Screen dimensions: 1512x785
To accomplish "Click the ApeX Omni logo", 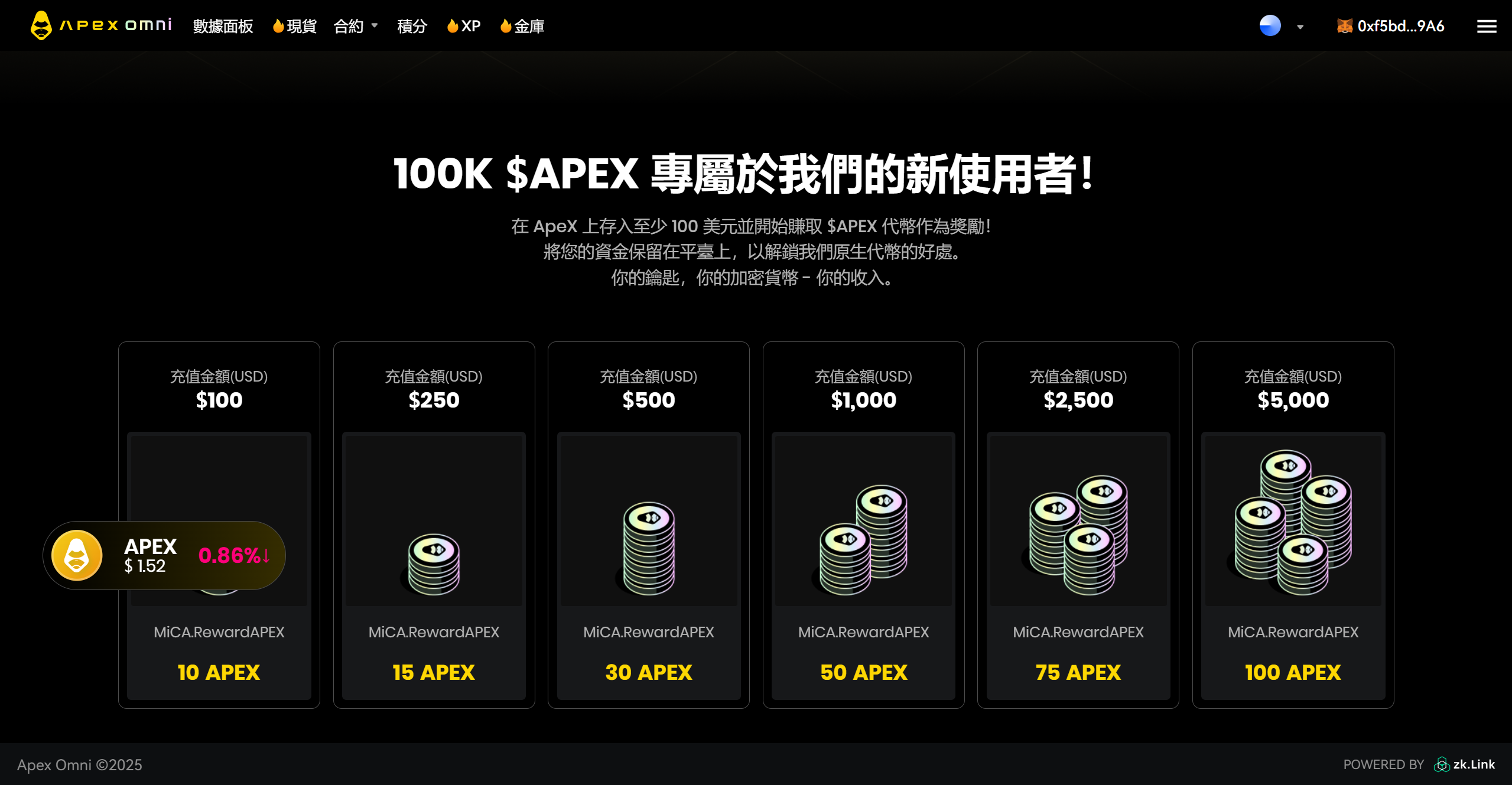I will click(x=101, y=25).
